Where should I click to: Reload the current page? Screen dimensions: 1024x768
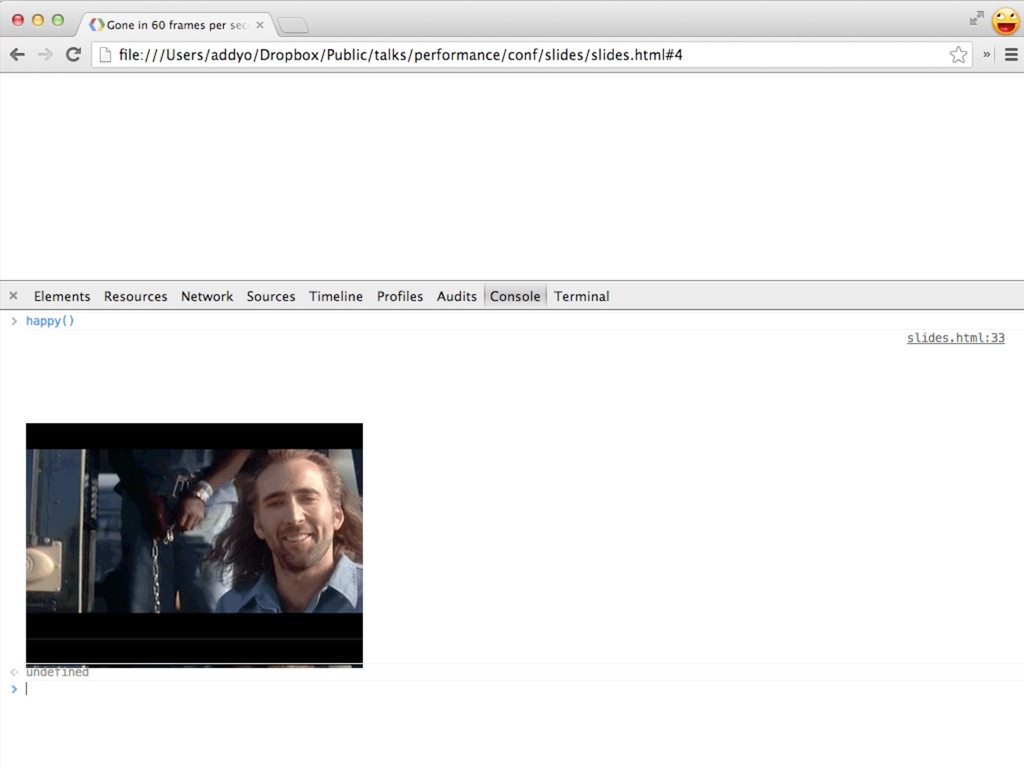(73, 55)
